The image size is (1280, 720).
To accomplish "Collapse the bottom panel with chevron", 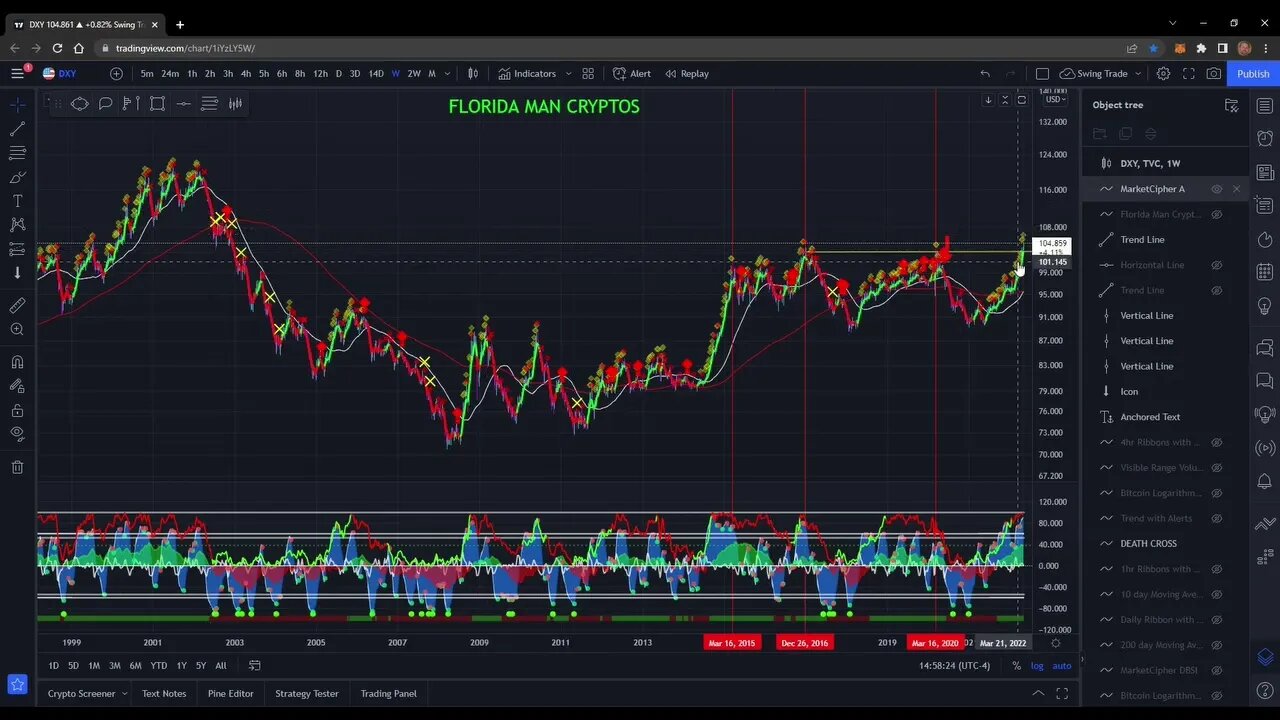I will (x=1038, y=693).
